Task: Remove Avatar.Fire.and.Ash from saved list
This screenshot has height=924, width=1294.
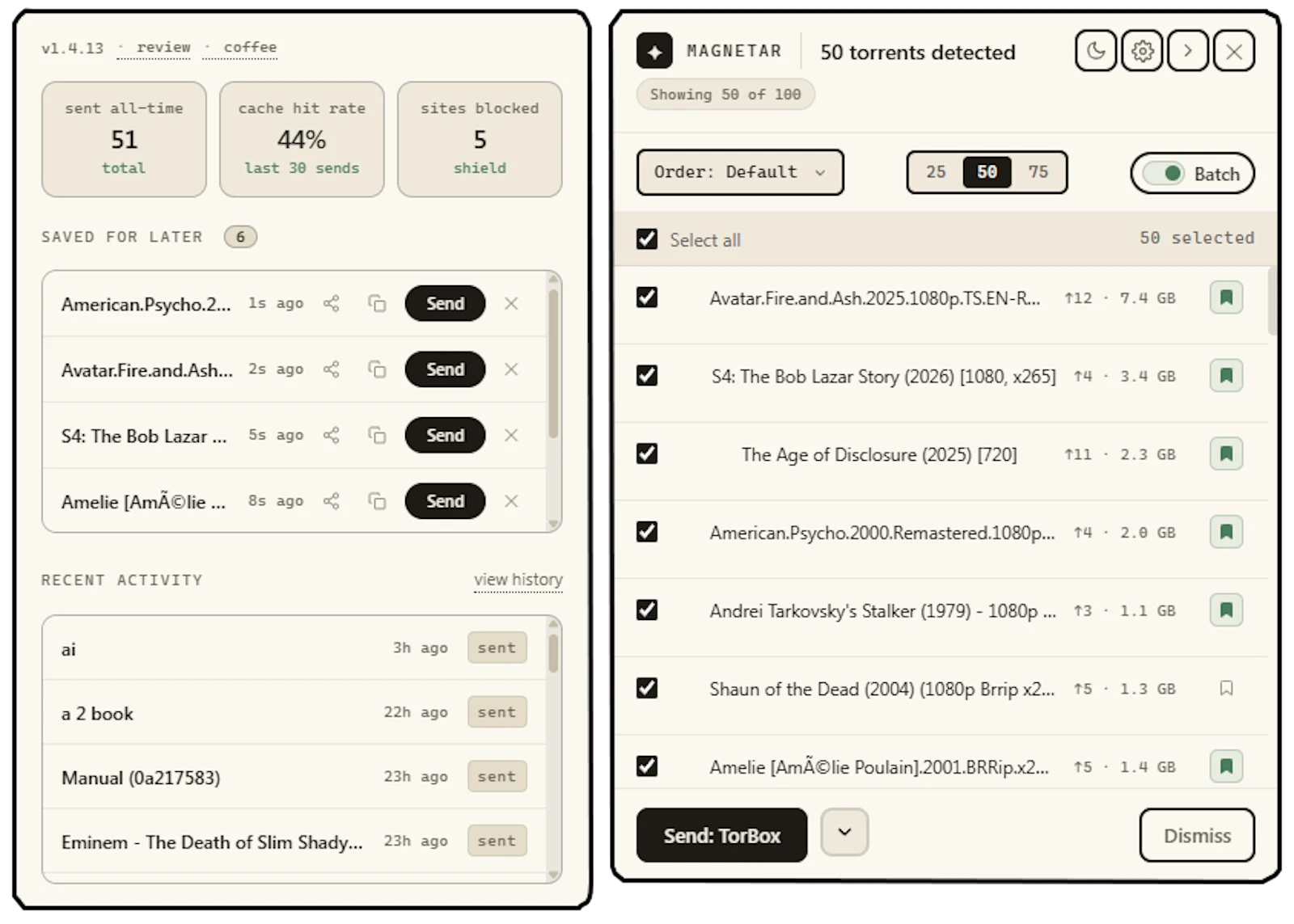Action: (x=511, y=369)
